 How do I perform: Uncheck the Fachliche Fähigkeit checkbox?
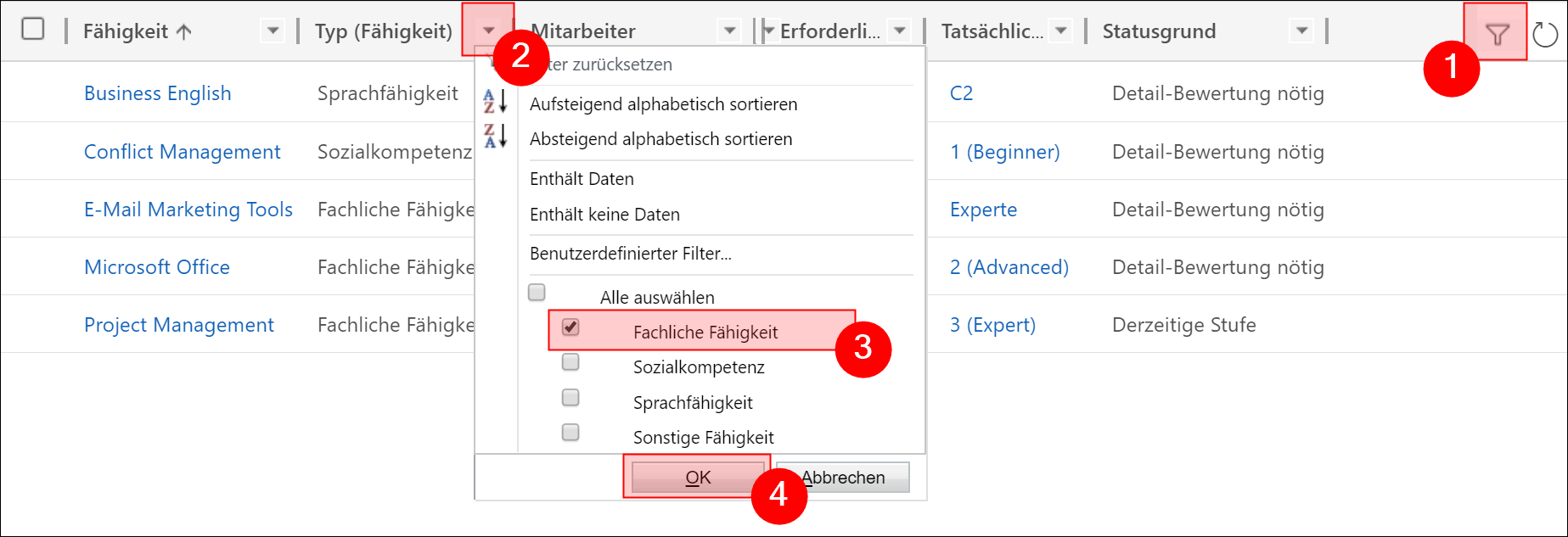[570, 327]
